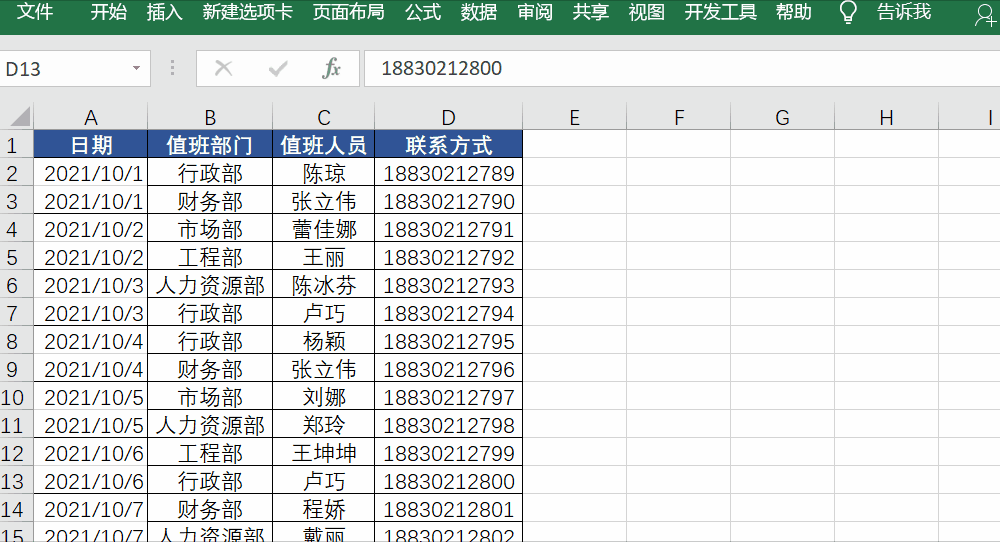This screenshot has width=1000, height=542.
Task: Select column A header
Action: click(91, 117)
